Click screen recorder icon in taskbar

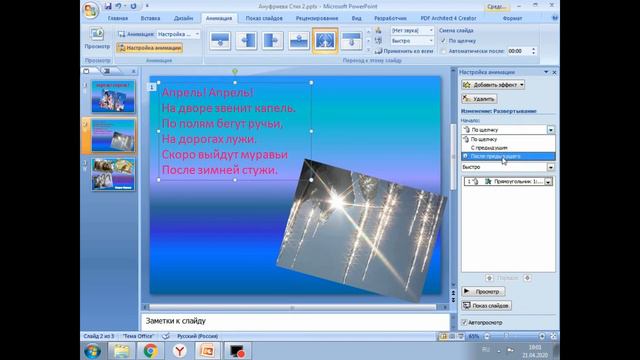point(237,351)
